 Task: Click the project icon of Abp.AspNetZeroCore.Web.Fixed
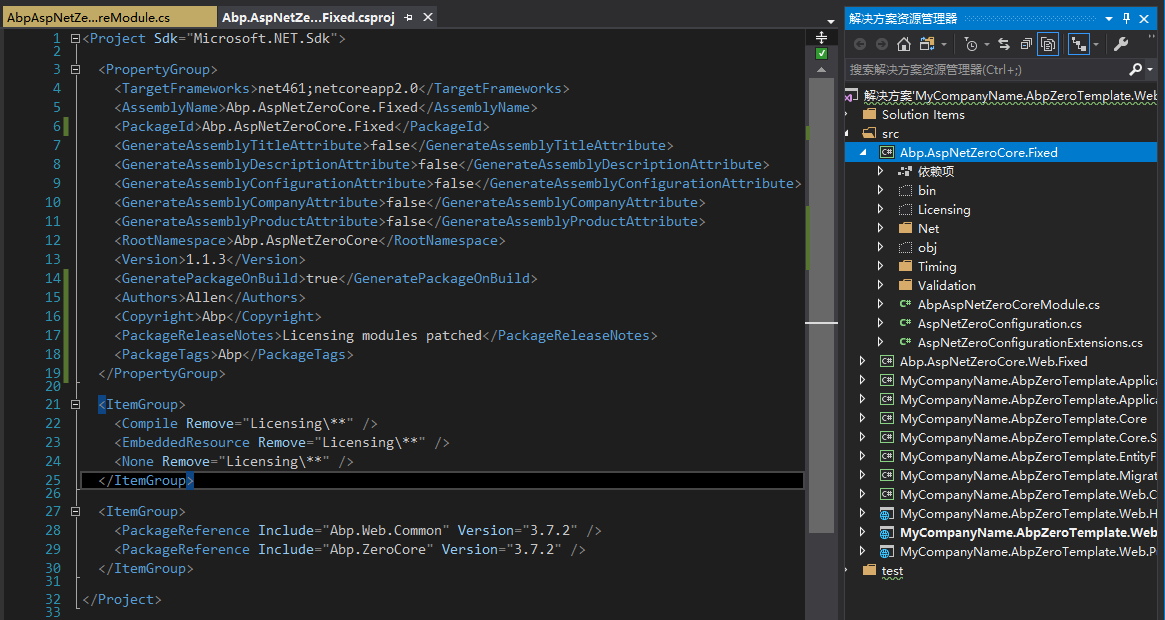tap(886, 361)
